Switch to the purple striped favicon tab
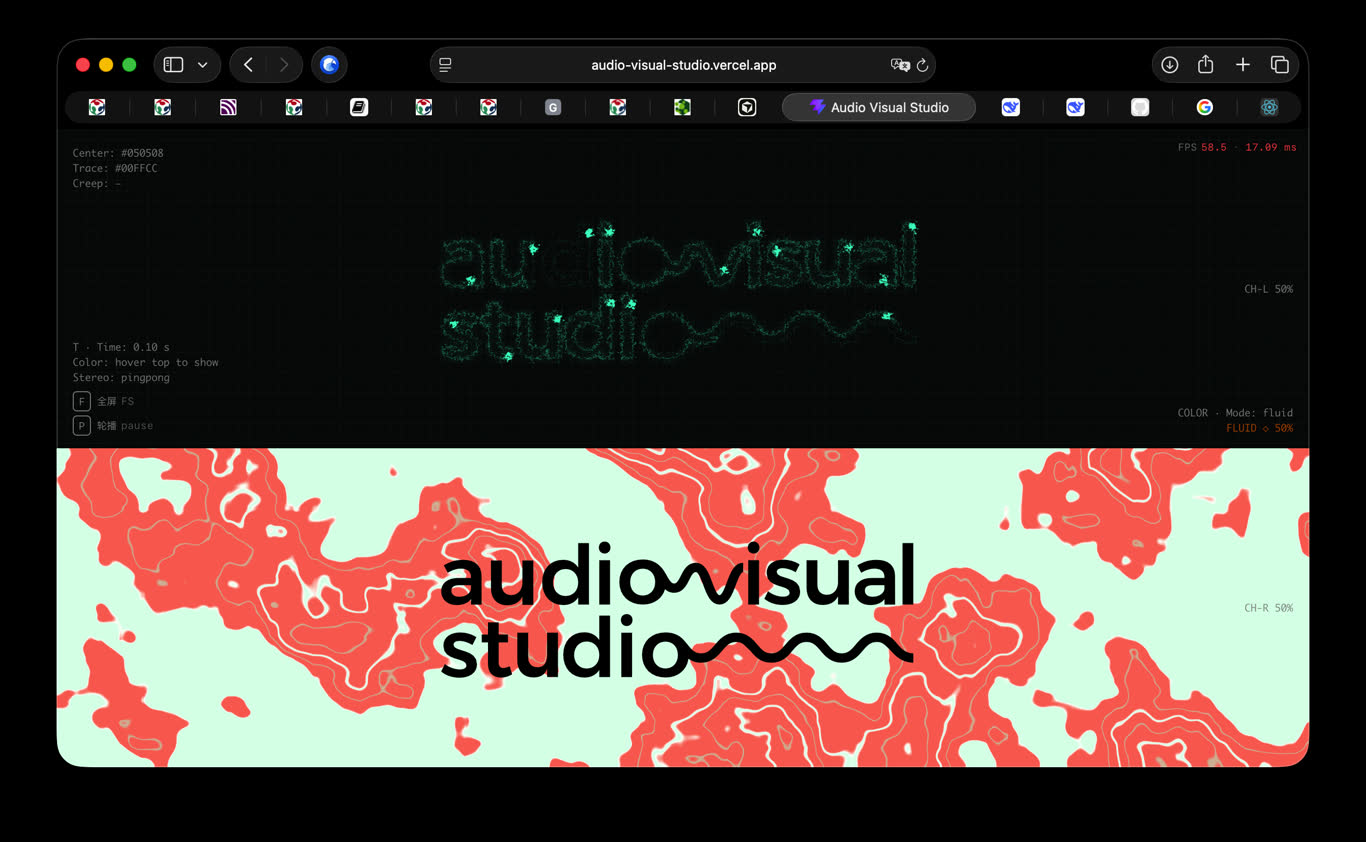1366x842 pixels. pyautogui.click(x=228, y=107)
